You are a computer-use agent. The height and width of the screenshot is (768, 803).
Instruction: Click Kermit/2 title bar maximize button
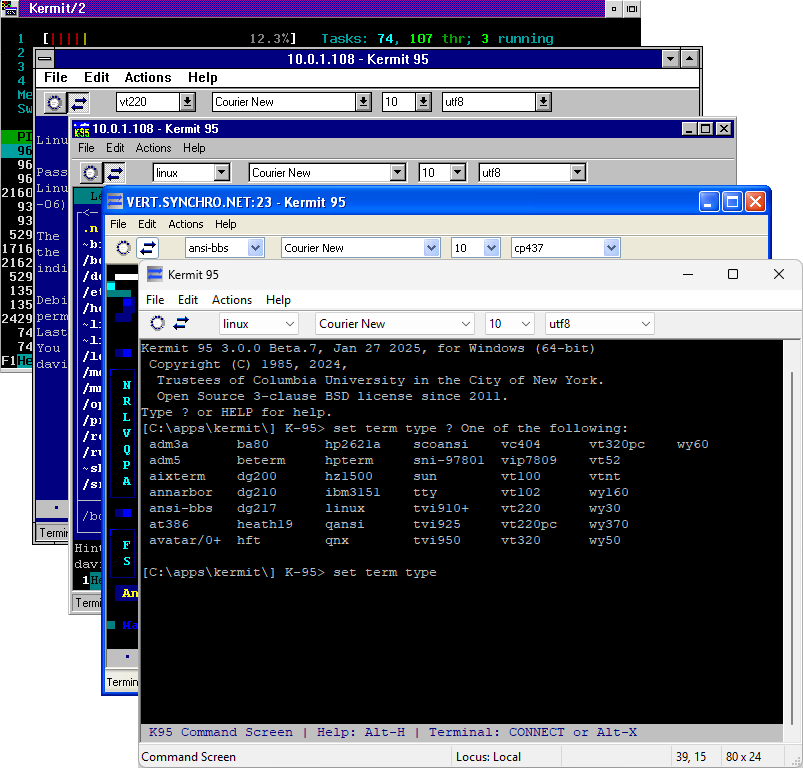tap(632, 9)
